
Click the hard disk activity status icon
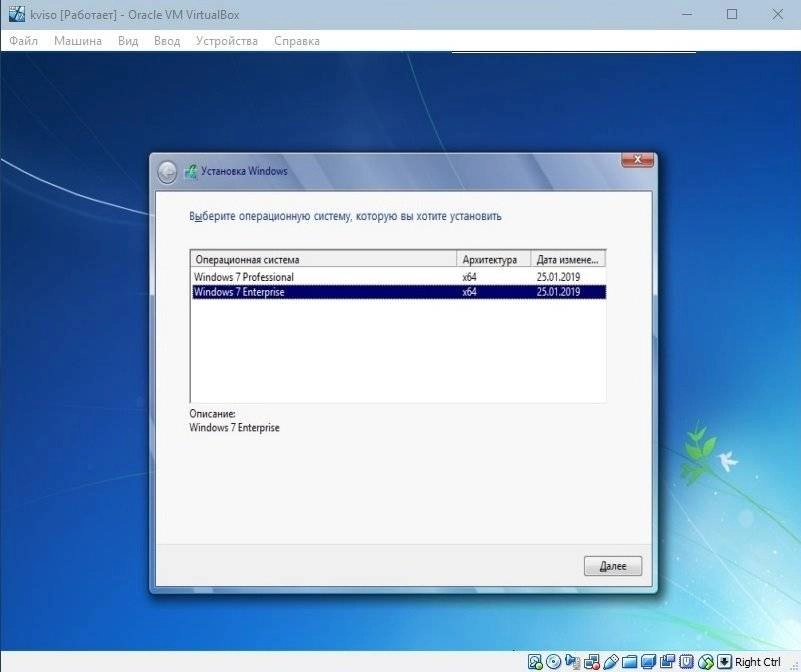[535, 662]
